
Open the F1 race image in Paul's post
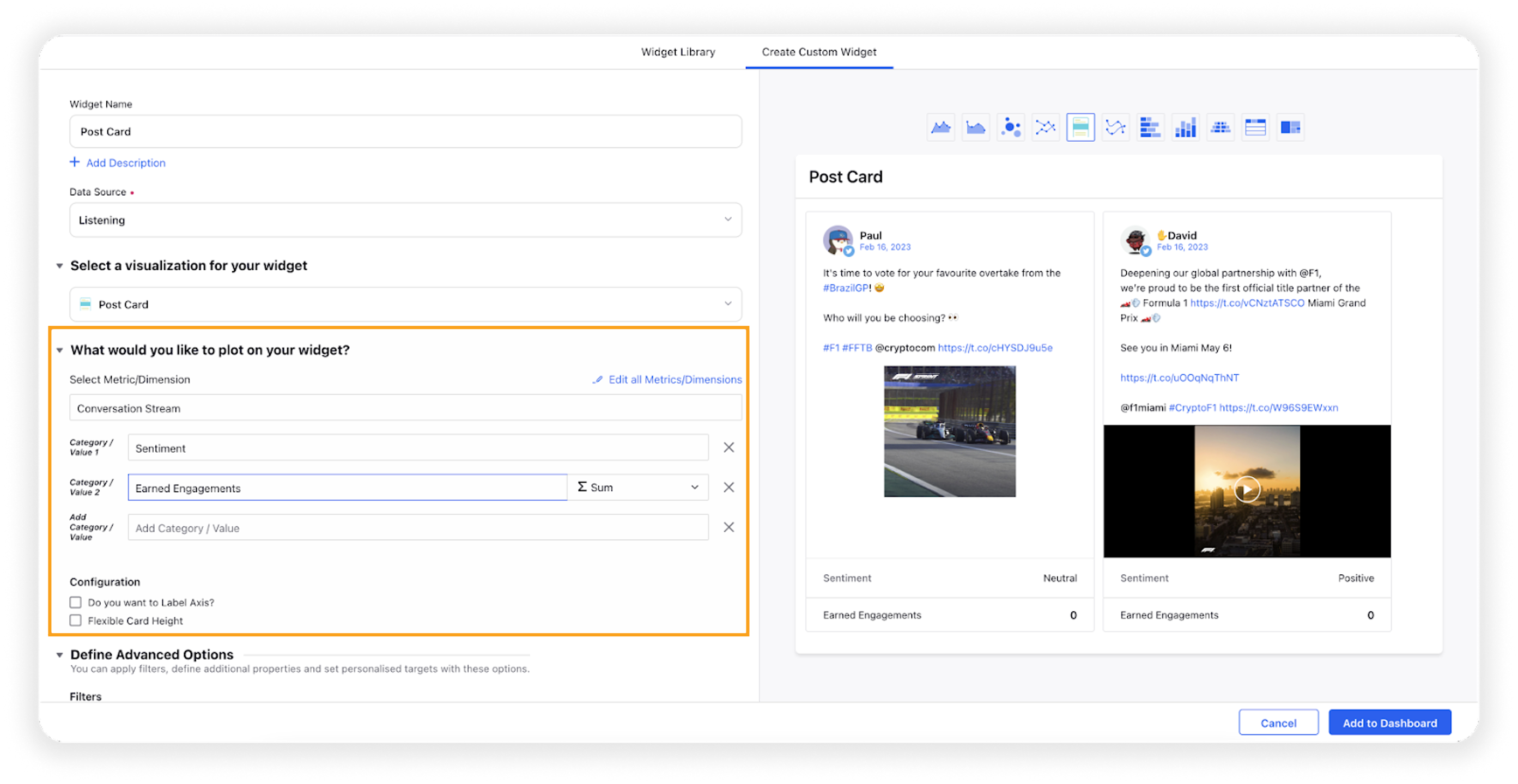coord(949,431)
